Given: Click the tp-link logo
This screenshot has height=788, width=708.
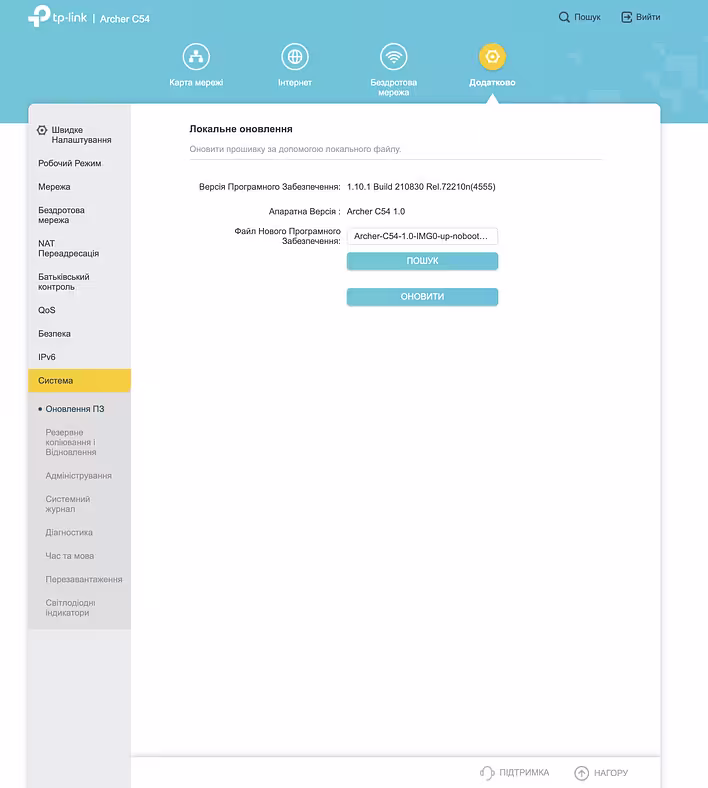Looking at the screenshot, I should click(56, 17).
